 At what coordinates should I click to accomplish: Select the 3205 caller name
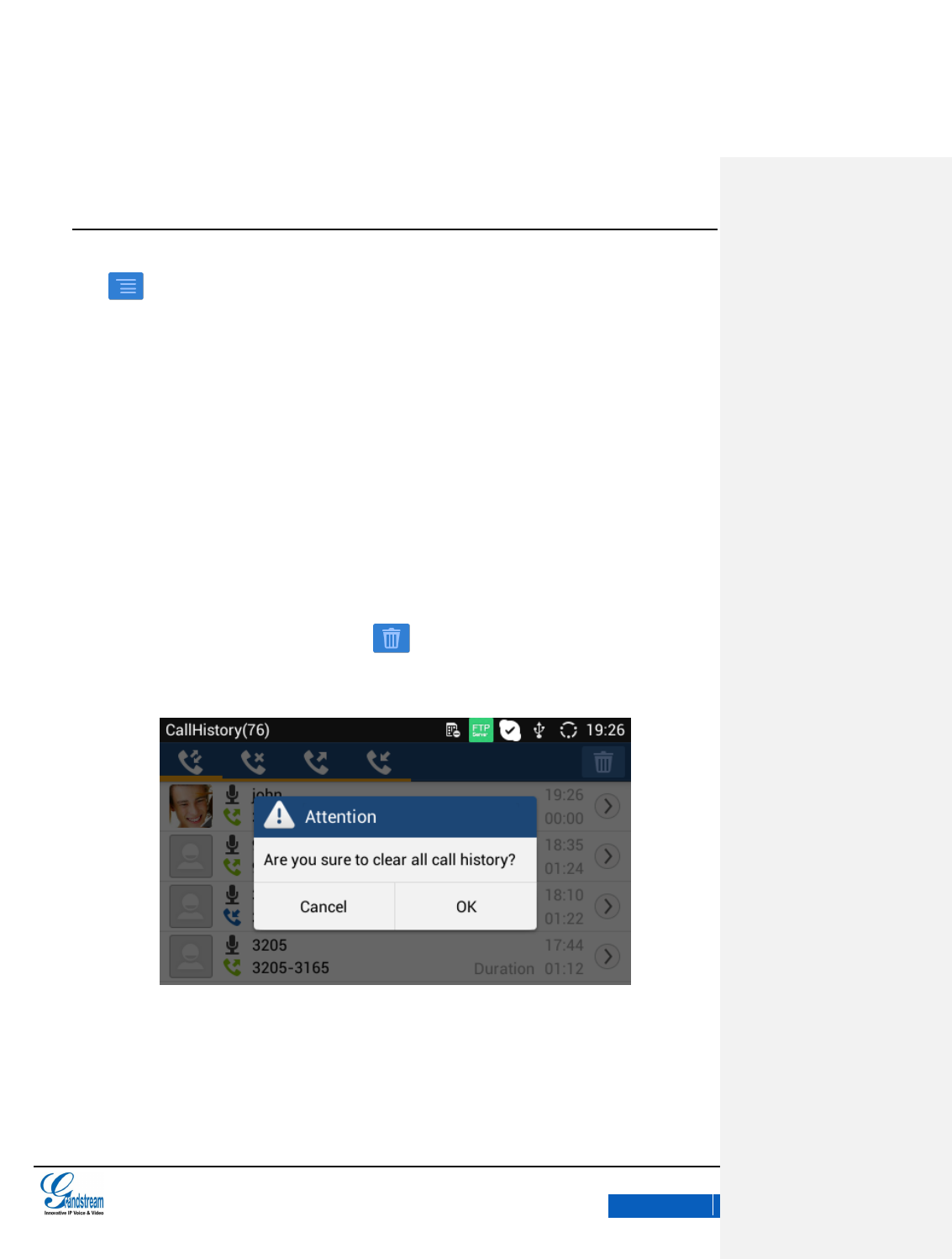point(270,946)
